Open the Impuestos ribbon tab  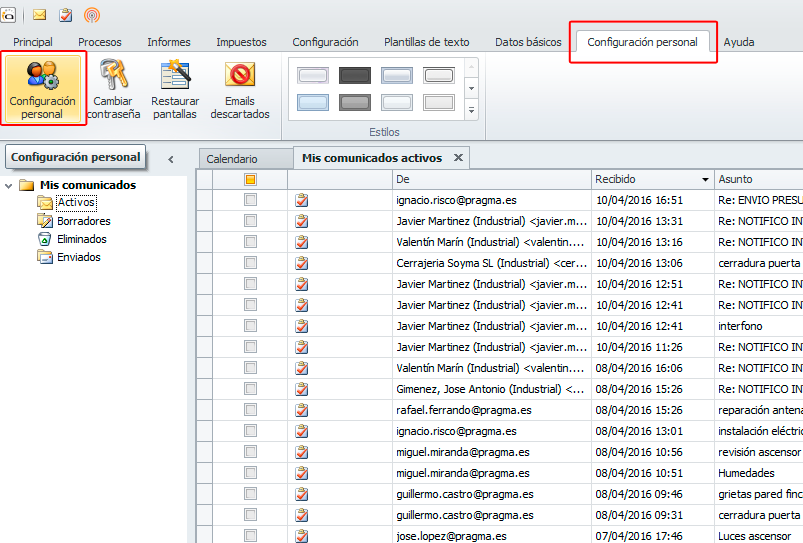click(241, 42)
